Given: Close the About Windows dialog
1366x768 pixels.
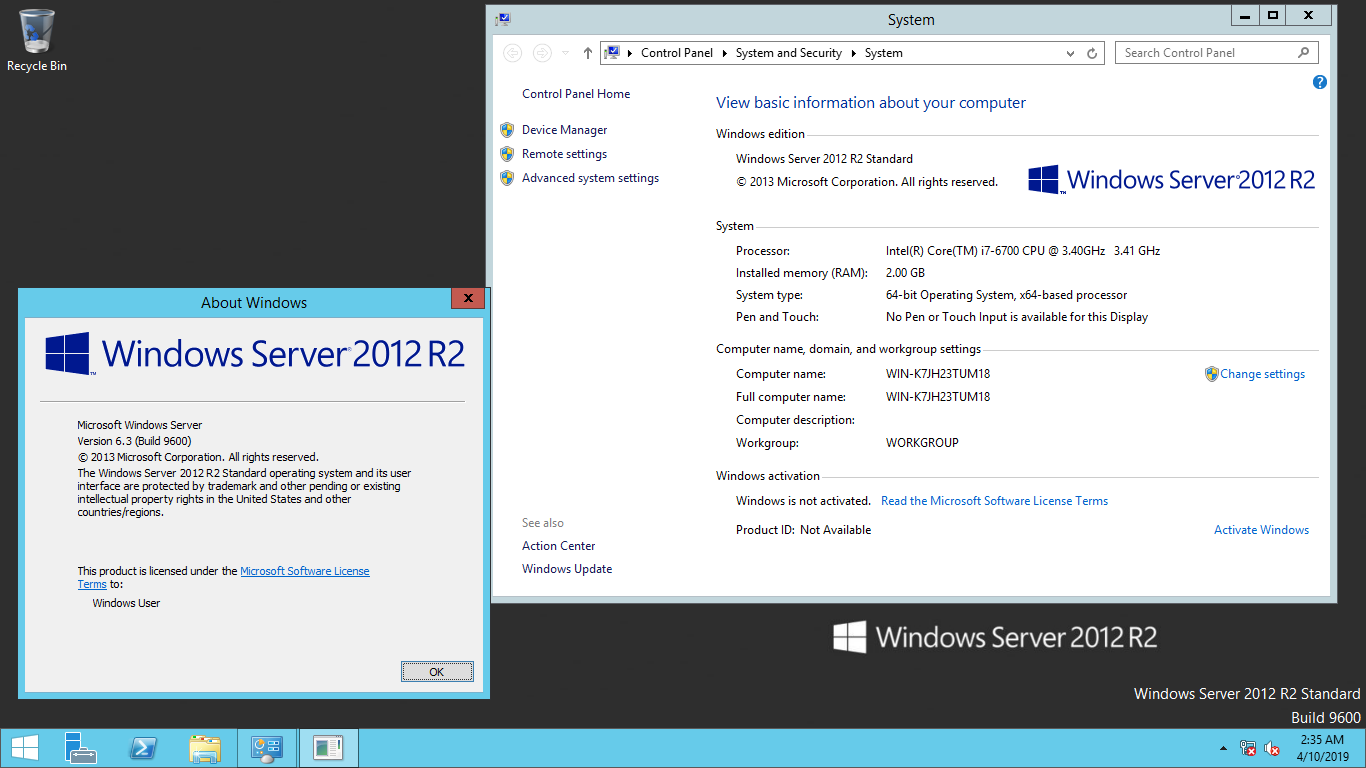Looking at the screenshot, I should (x=468, y=298).
